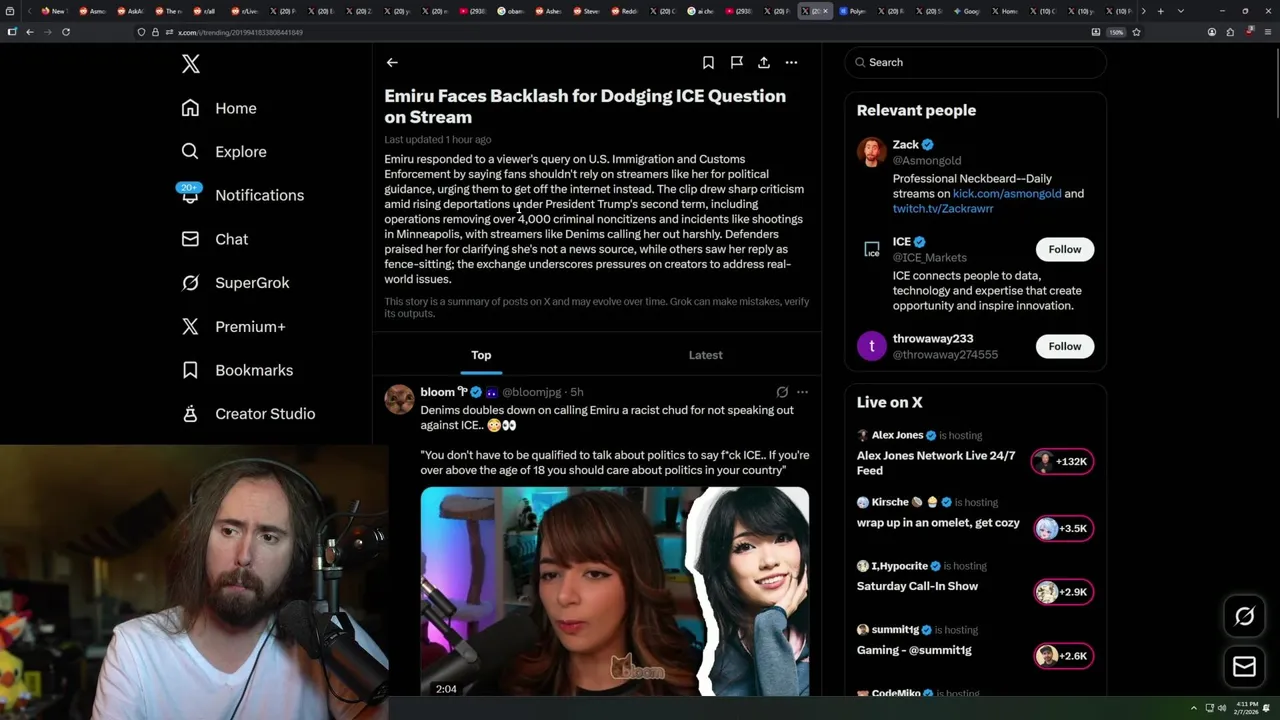The width and height of the screenshot is (1280, 720).
Task: Open the Windows notification center icon
Action: click(x=1267, y=708)
